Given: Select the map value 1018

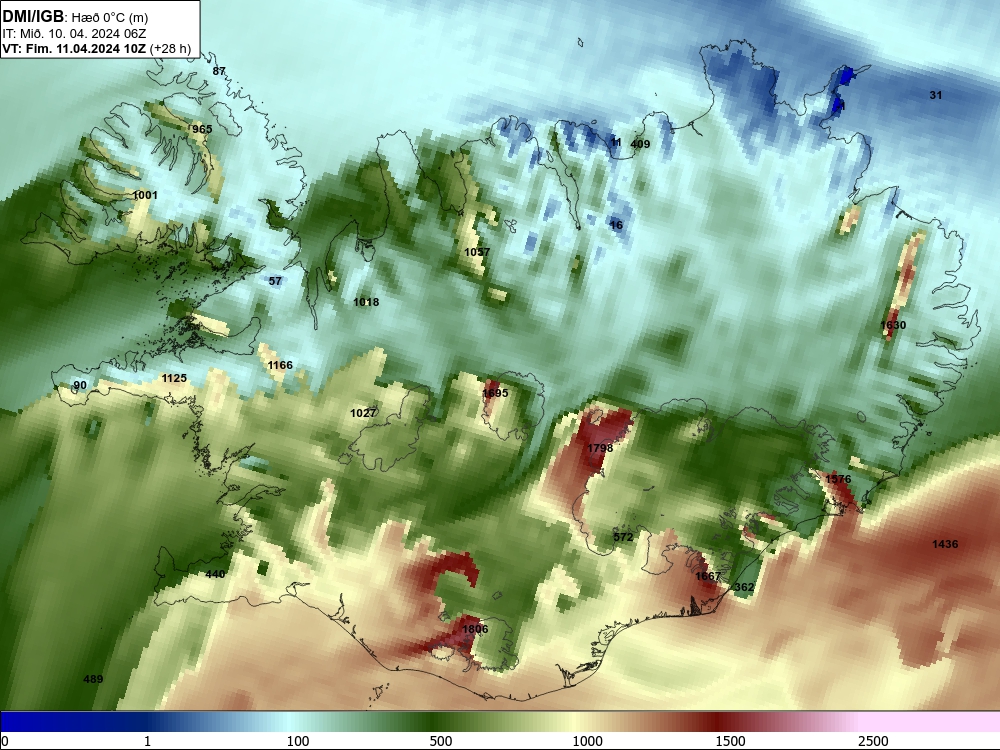Looking at the screenshot, I should (x=366, y=302).
